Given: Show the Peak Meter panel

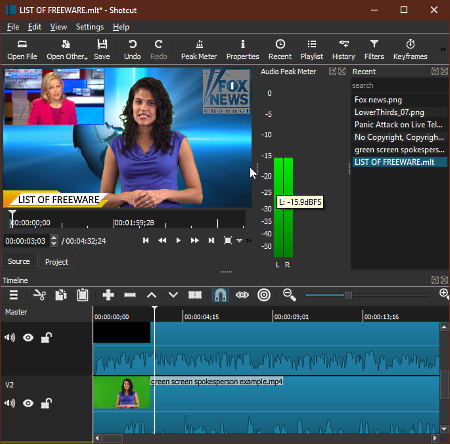Looking at the screenshot, I should [199, 50].
